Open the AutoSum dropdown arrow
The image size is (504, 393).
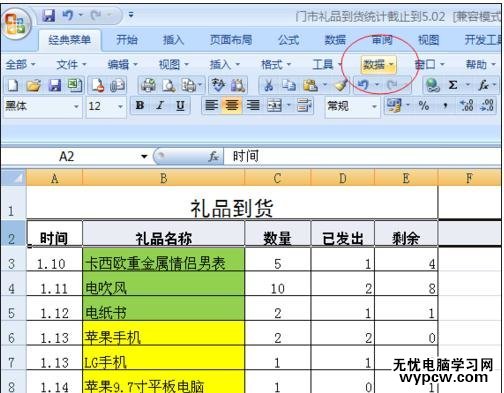click(467, 86)
